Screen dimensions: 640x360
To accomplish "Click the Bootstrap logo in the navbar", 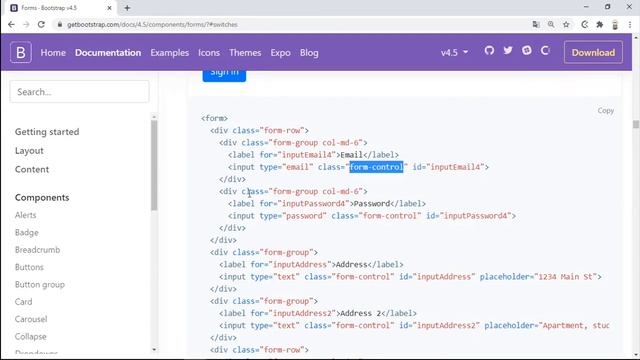I will [x=21, y=52].
